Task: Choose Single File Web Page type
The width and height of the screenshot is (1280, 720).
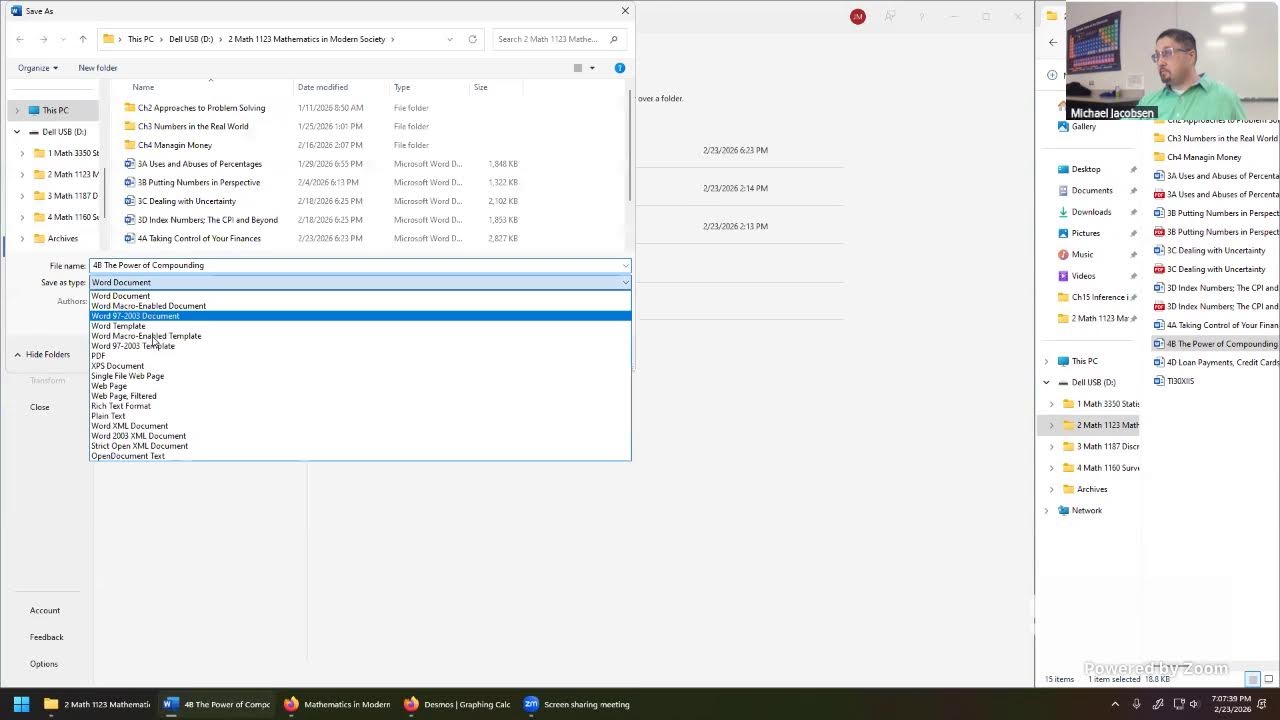Action: [x=128, y=376]
